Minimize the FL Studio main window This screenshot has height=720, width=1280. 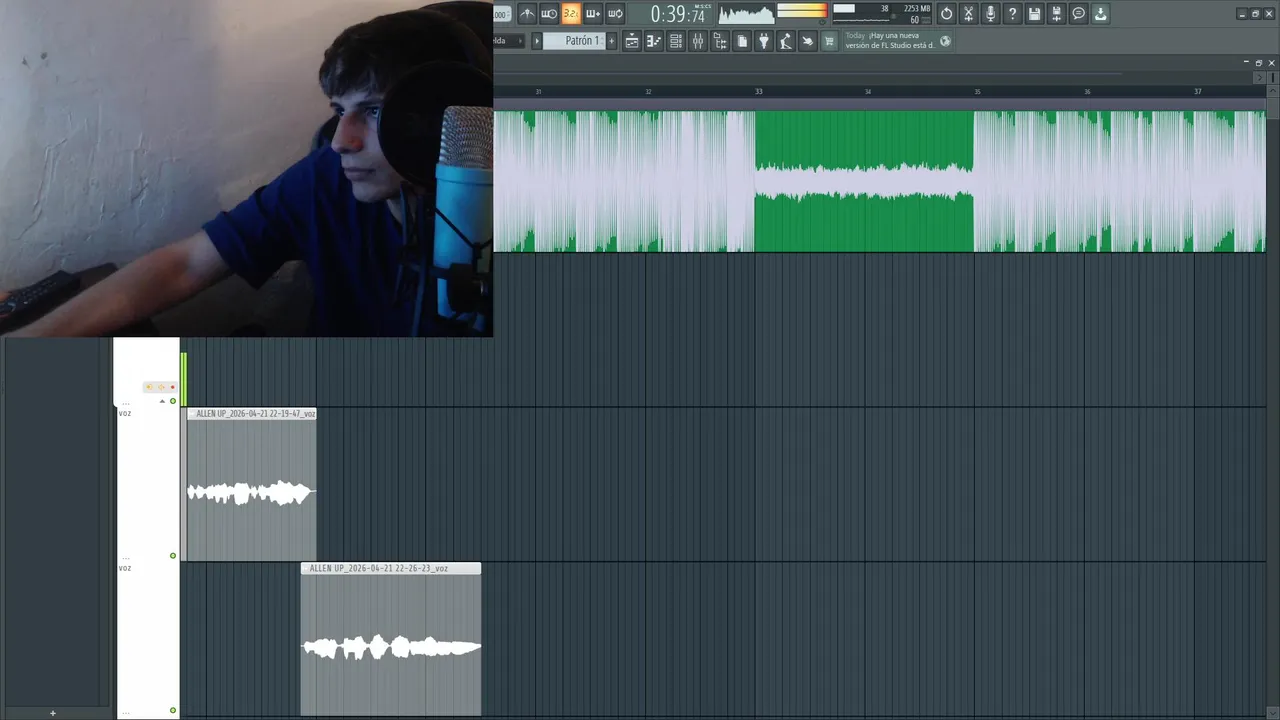pos(1242,14)
